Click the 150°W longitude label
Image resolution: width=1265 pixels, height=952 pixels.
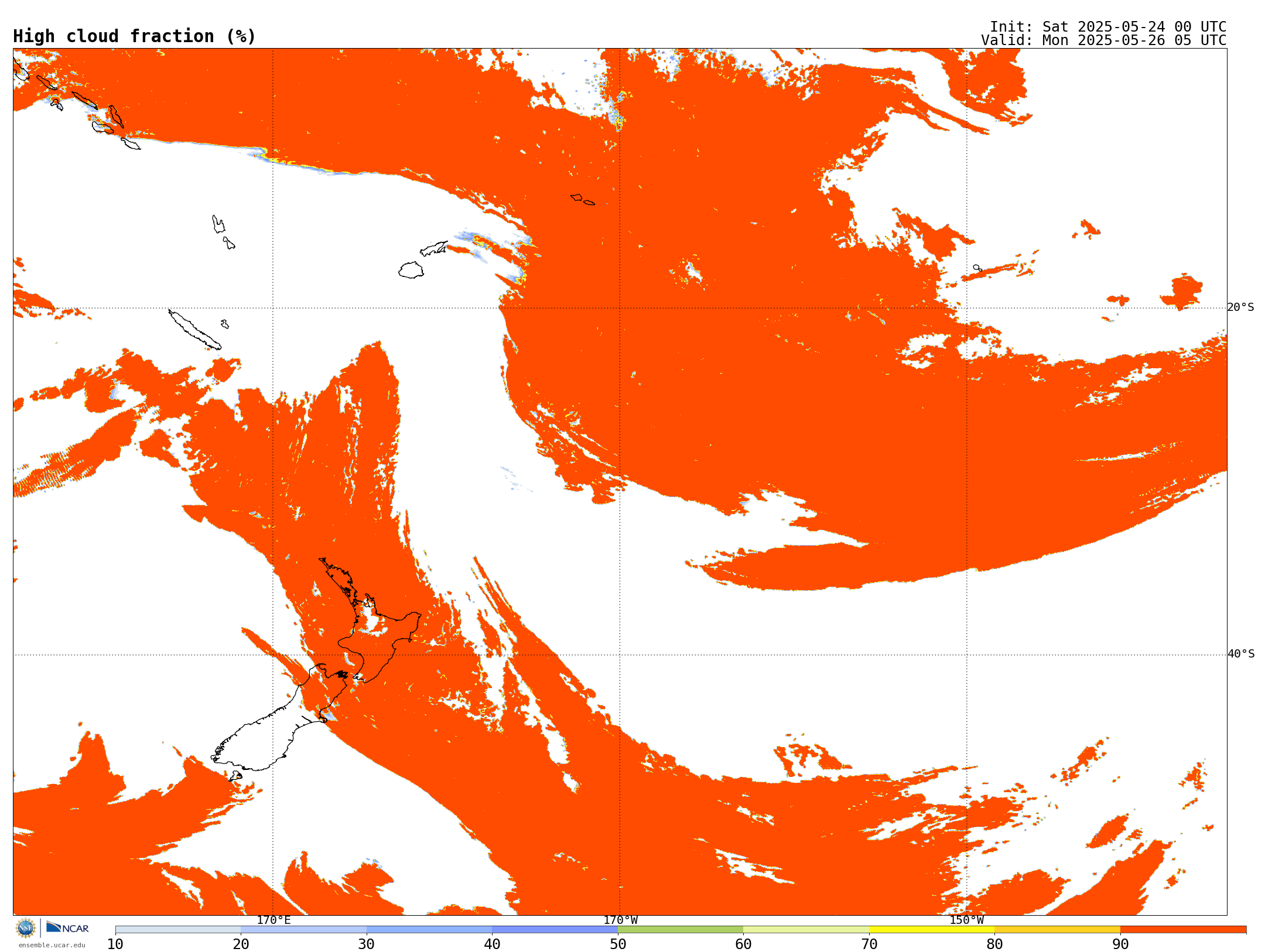tap(966, 920)
